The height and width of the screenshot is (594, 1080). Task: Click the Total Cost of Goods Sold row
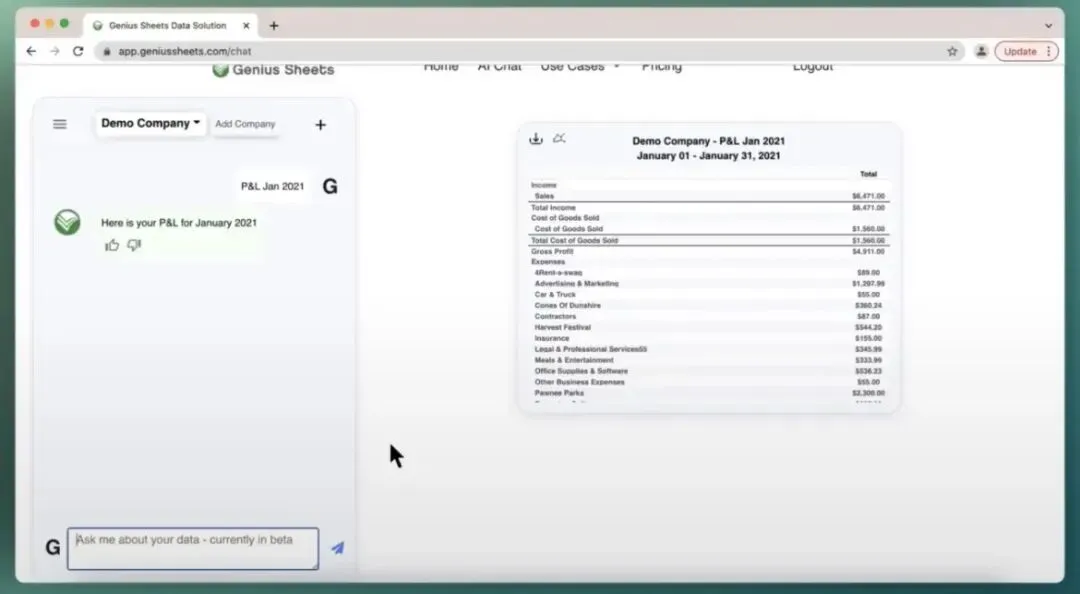coord(709,240)
